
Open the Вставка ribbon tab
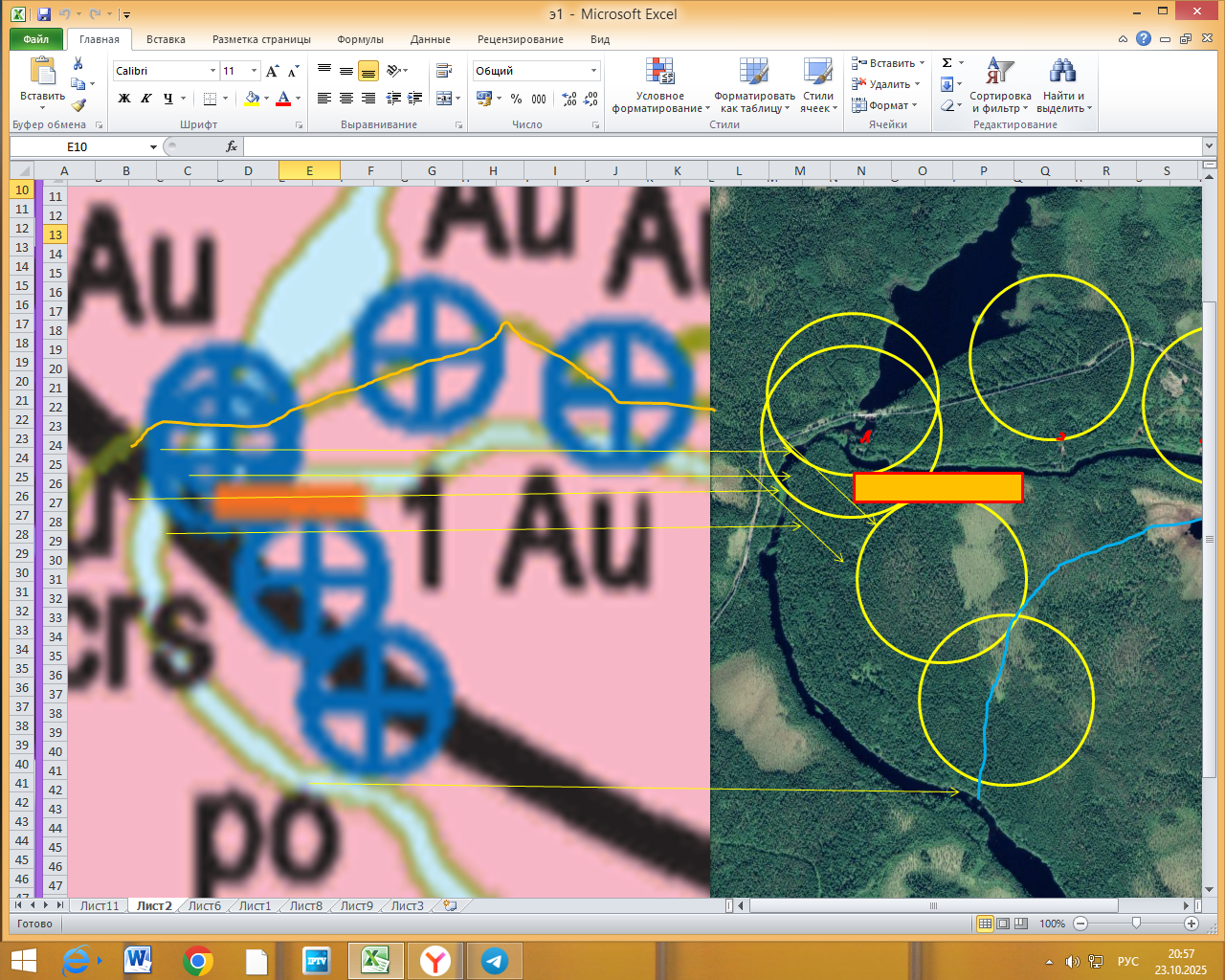(x=166, y=39)
